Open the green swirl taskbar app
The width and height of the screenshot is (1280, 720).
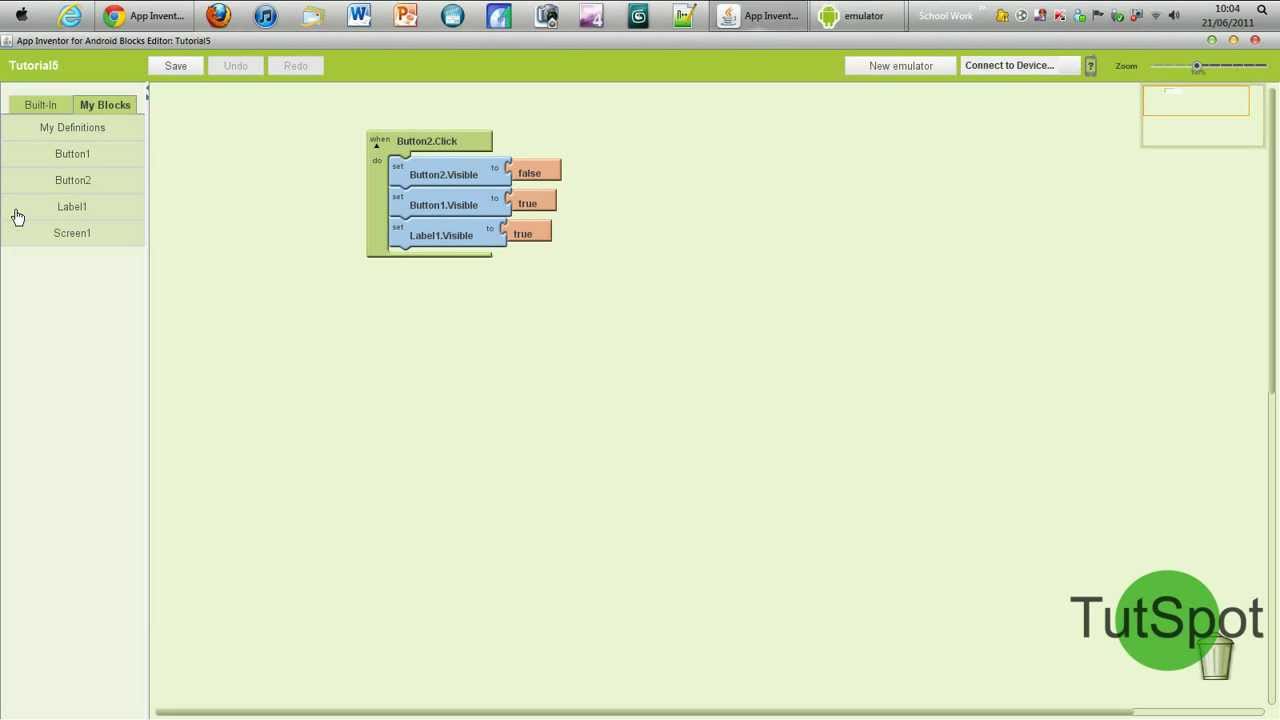click(x=639, y=15)
